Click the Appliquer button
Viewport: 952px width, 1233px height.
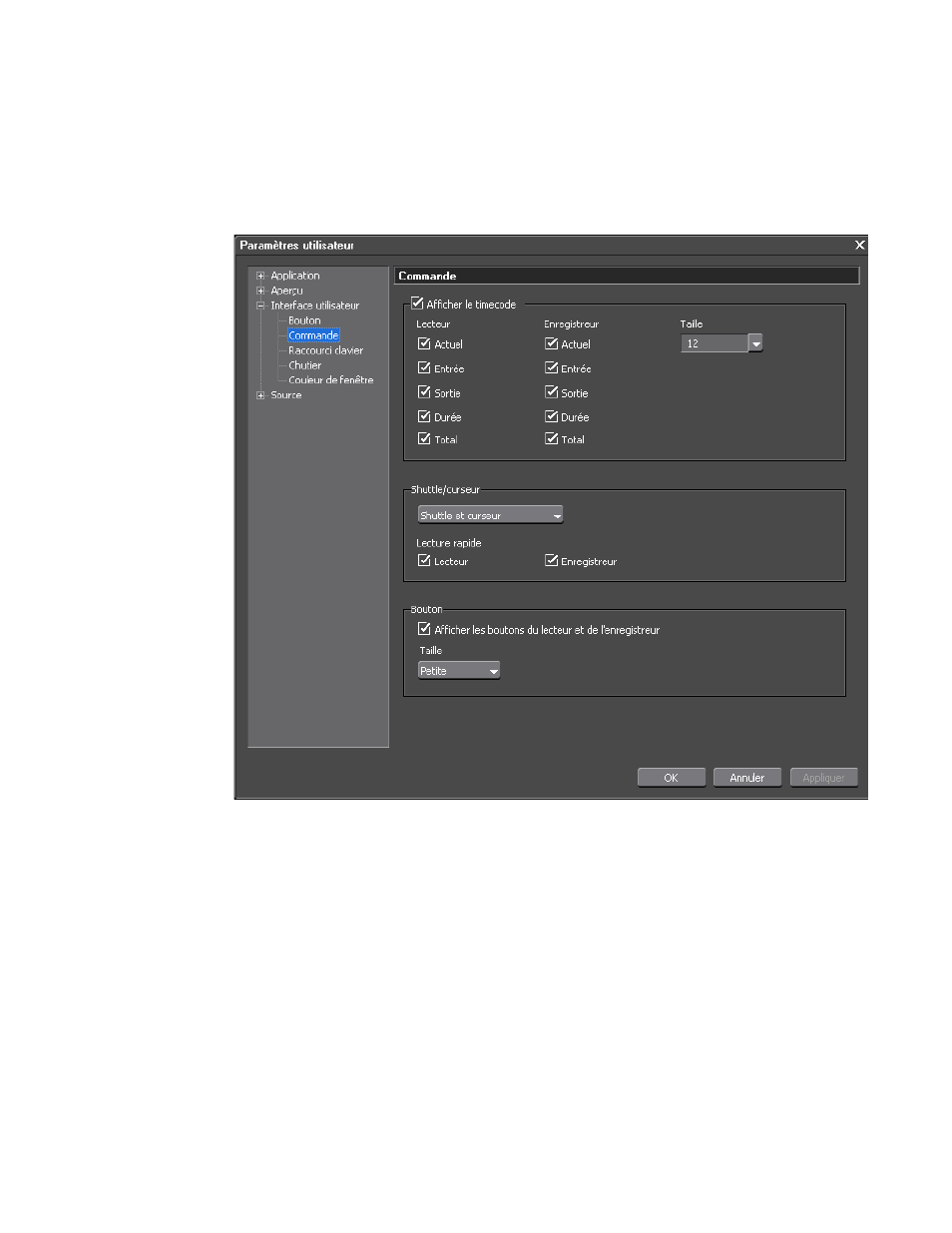(x=824, y=778)
